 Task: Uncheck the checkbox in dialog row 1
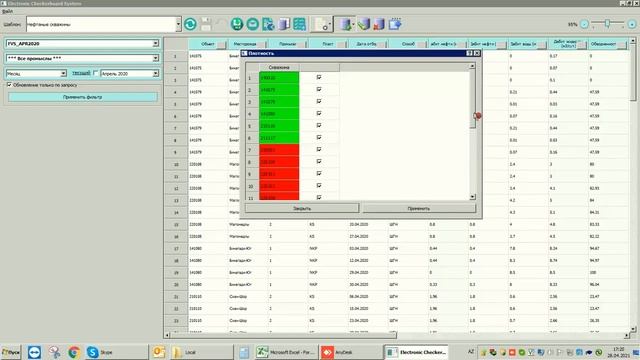pos(319,77)
